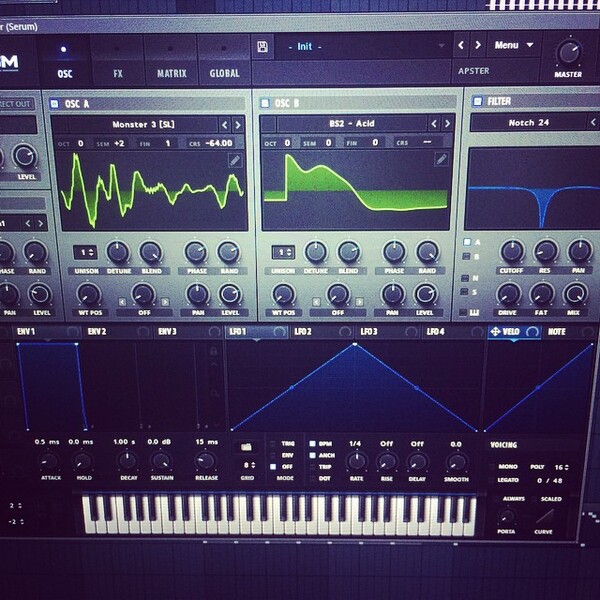Open the OSC B waveform pencil editor
Screen dimensions: 600x600
[x=441, y=159]
